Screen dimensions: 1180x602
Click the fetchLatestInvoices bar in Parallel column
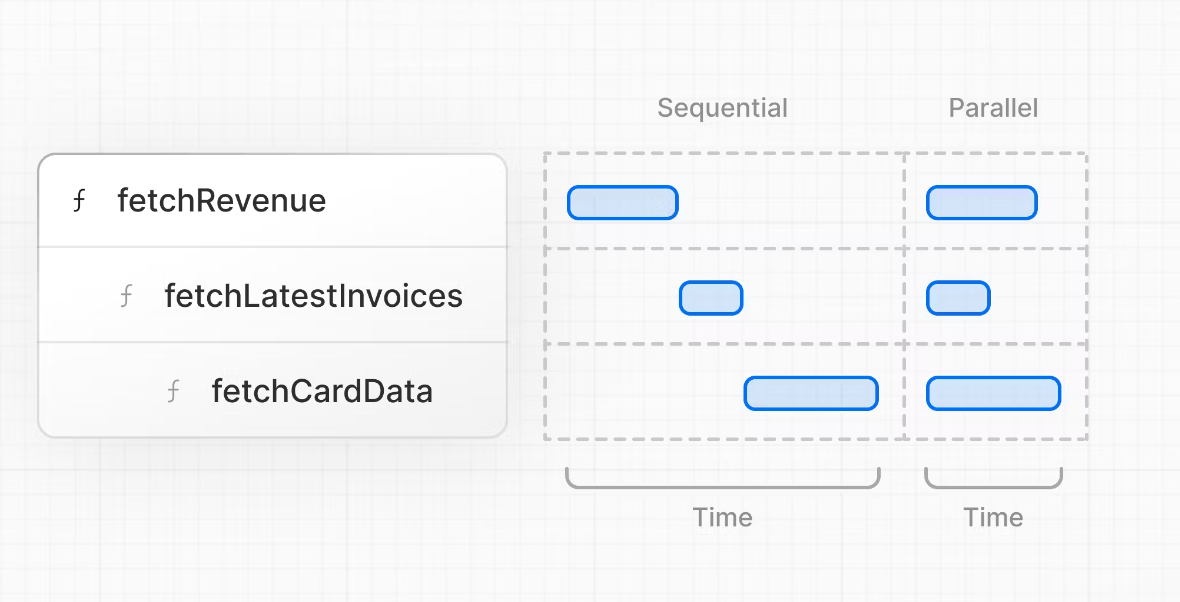[x=958, y=298]
